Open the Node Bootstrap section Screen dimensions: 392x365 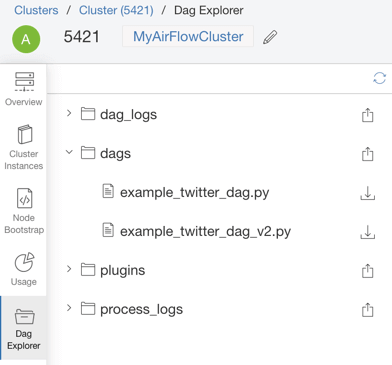[x=23, y=211]
